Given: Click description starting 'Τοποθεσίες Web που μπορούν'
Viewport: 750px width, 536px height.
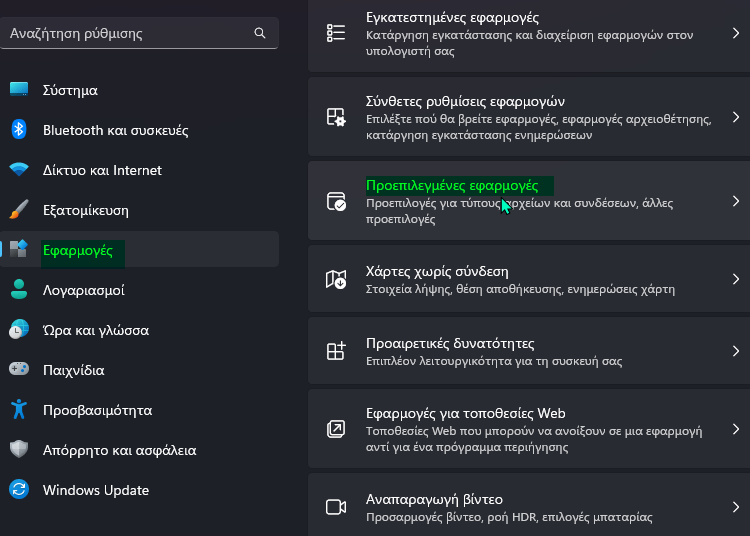Looking at the screenshot, I should click(534, 439).
